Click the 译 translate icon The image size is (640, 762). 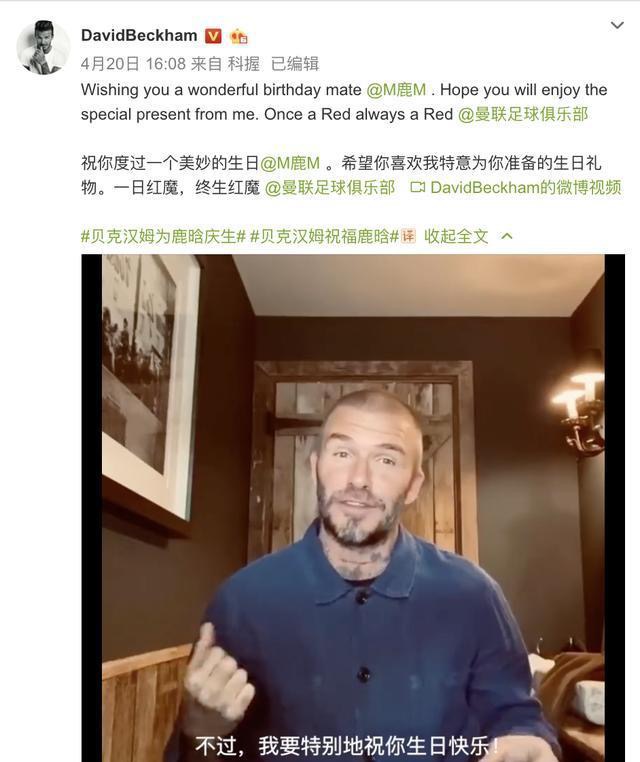point(408,236)
